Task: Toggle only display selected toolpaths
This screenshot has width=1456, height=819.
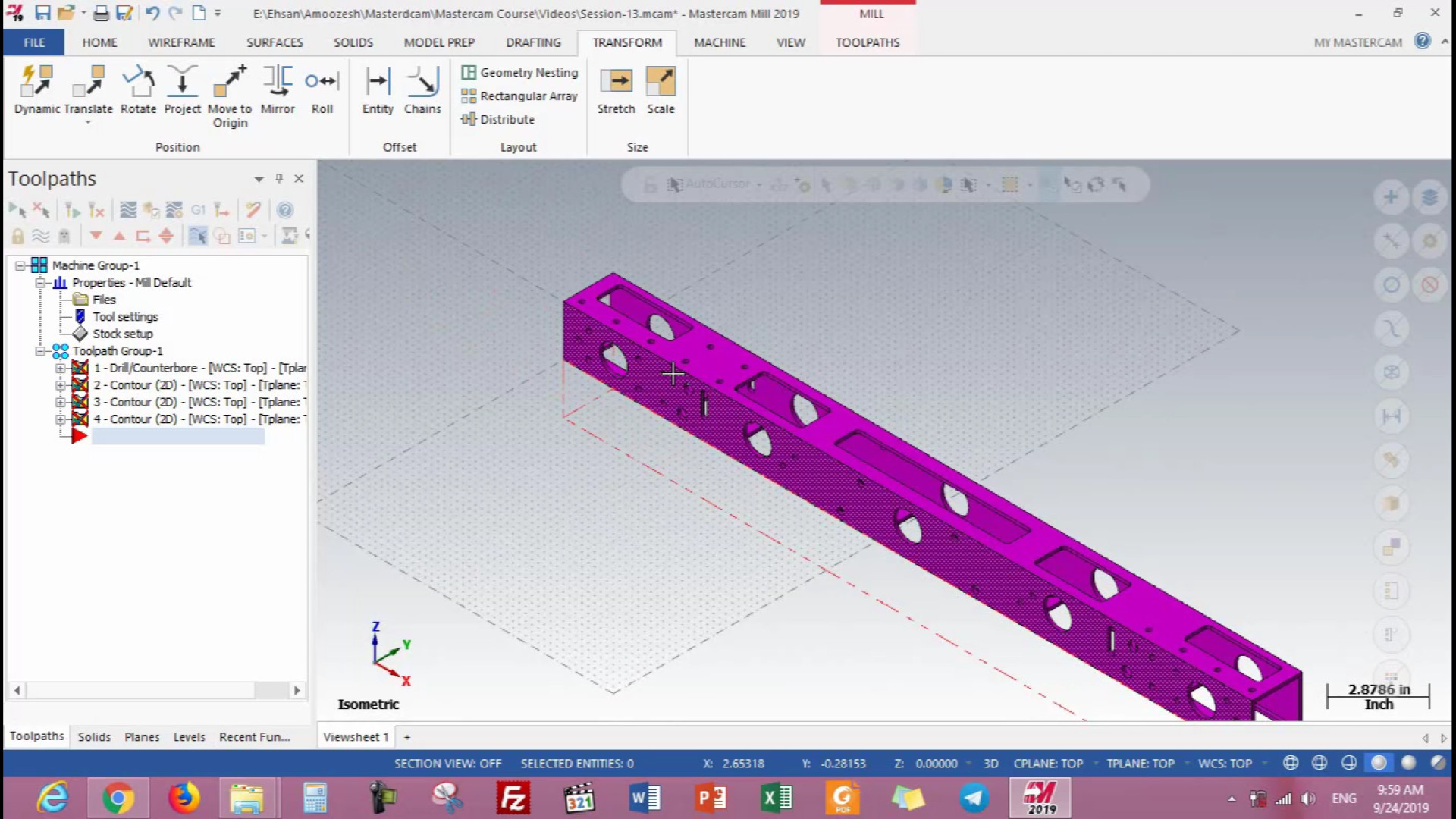Action: tap(197, 236)
